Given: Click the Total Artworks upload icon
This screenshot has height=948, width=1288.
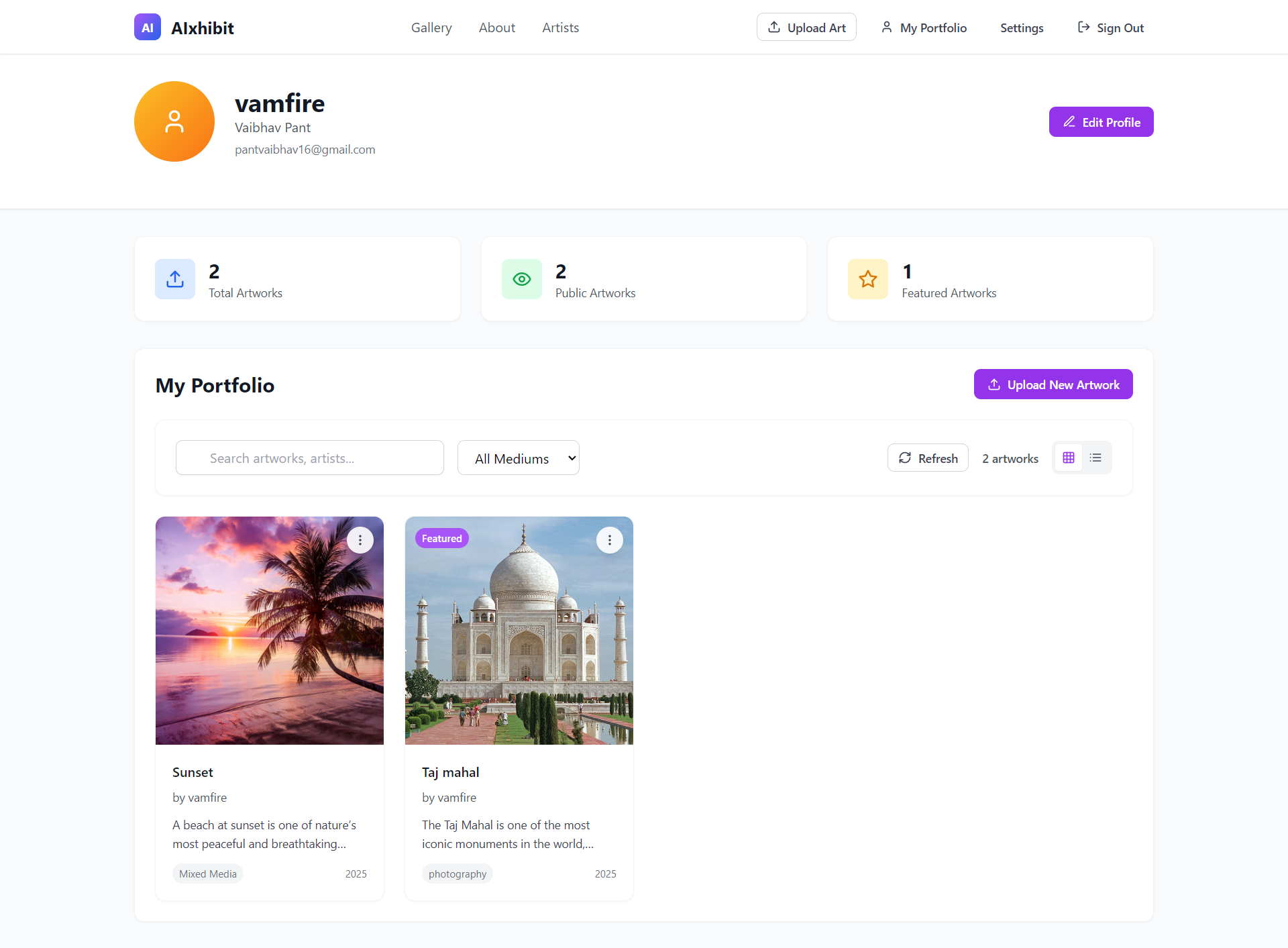Looking at the screenshot, I should coord(175,279).
